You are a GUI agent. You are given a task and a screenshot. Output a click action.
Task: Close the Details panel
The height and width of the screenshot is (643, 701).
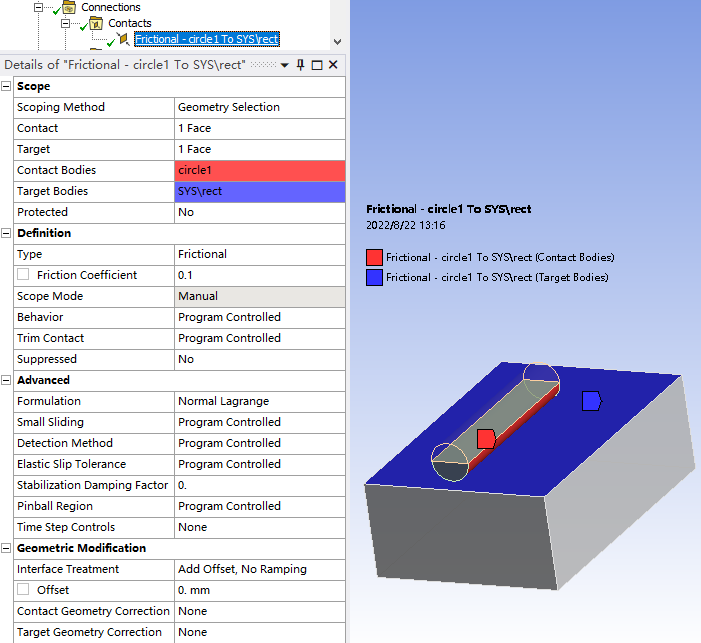tap(333, 65)
